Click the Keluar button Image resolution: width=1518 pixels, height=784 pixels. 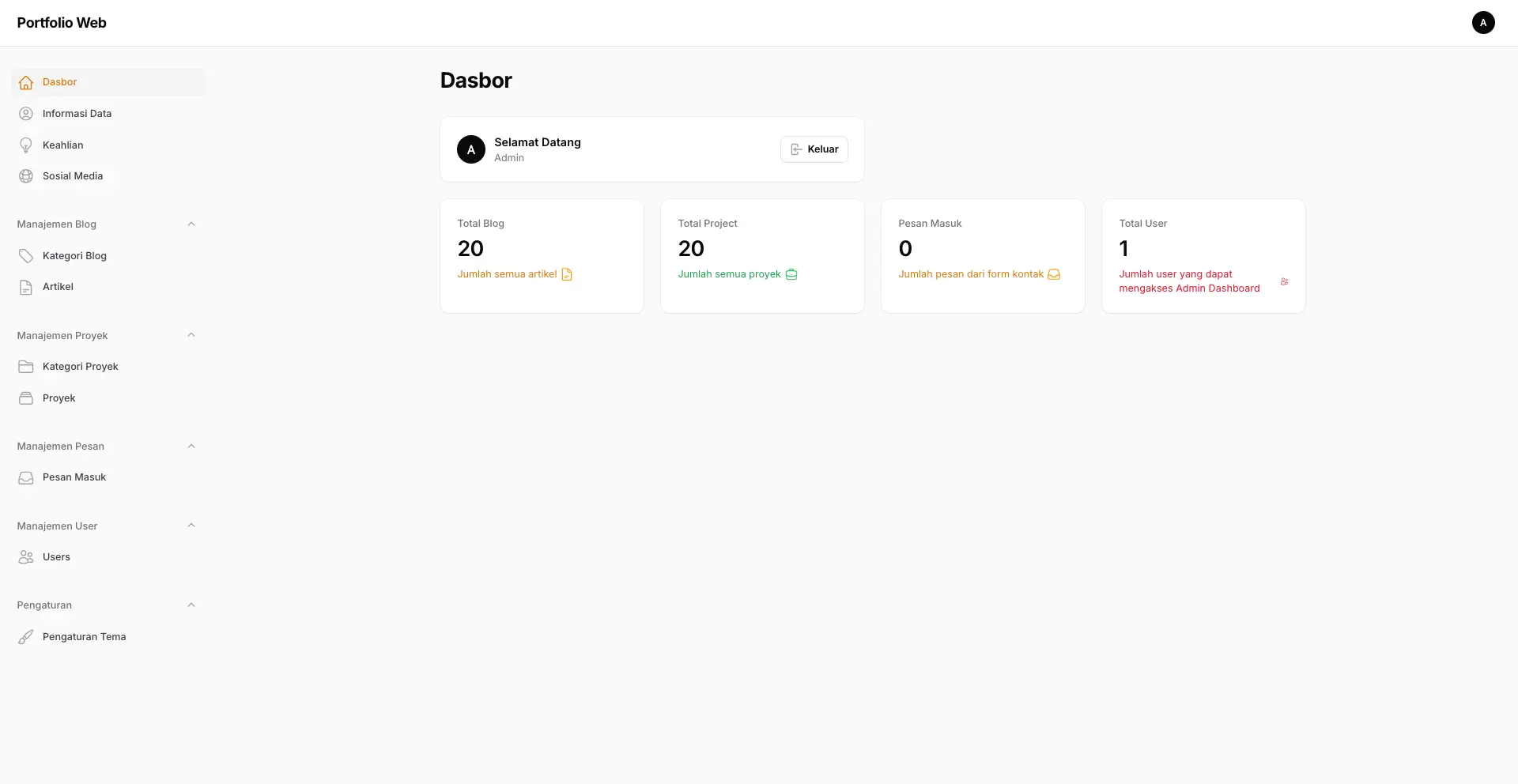coord(814,149)
